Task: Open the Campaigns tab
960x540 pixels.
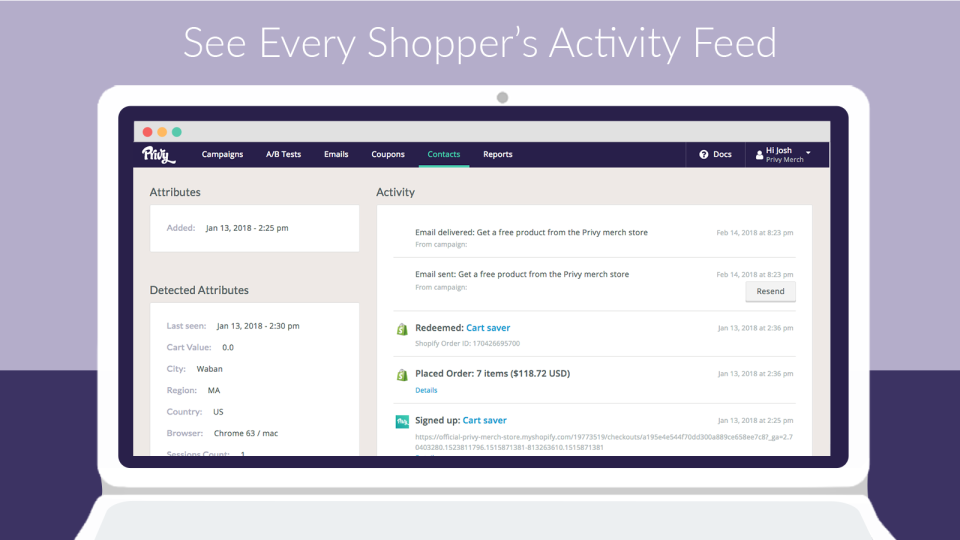Action: tap(222, 154)
